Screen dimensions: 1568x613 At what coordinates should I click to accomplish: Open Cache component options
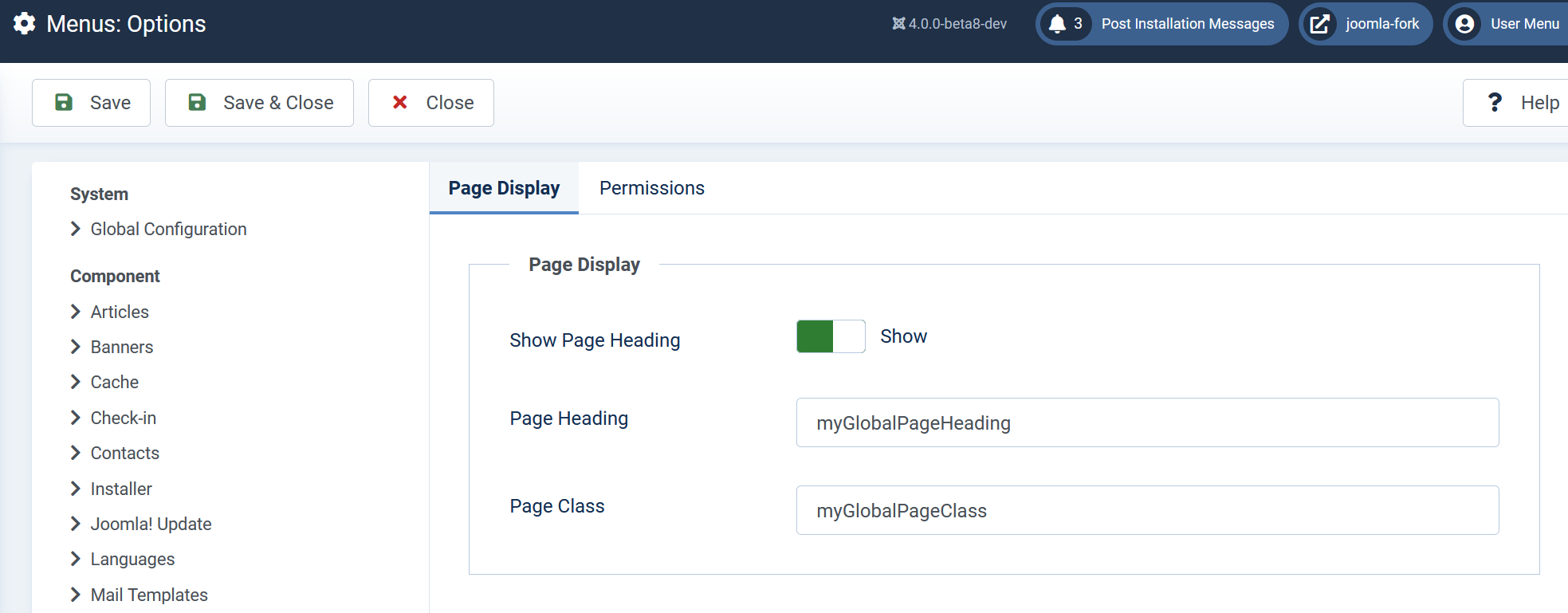pyautogui.click(x=115, y=382)
